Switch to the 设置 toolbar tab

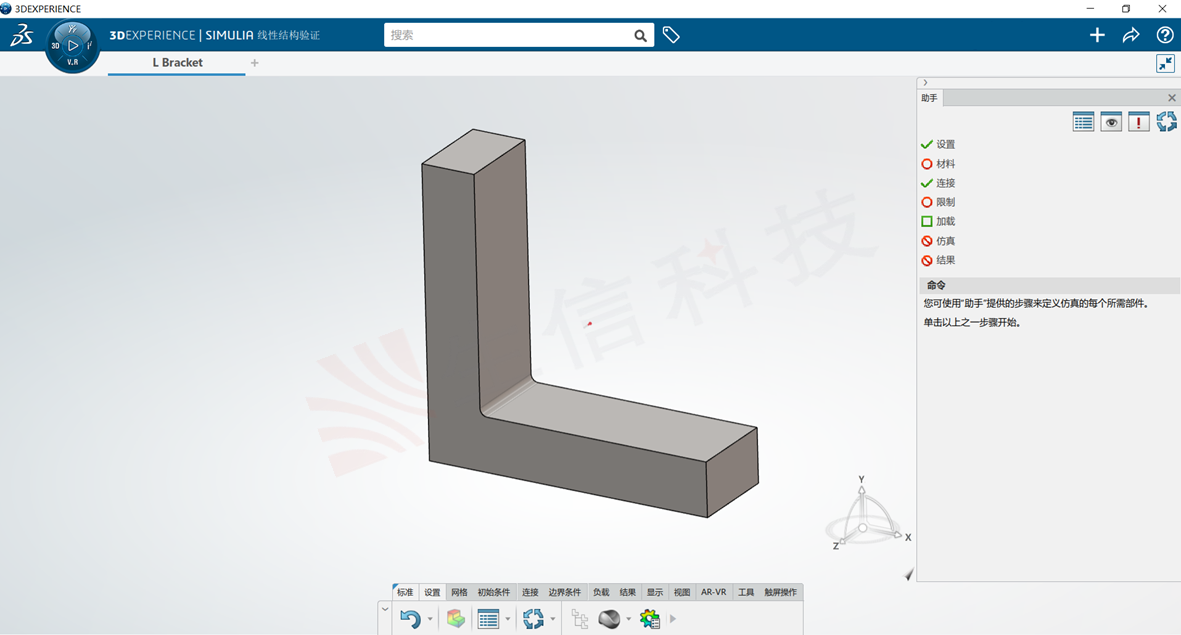tap(432, 592)
